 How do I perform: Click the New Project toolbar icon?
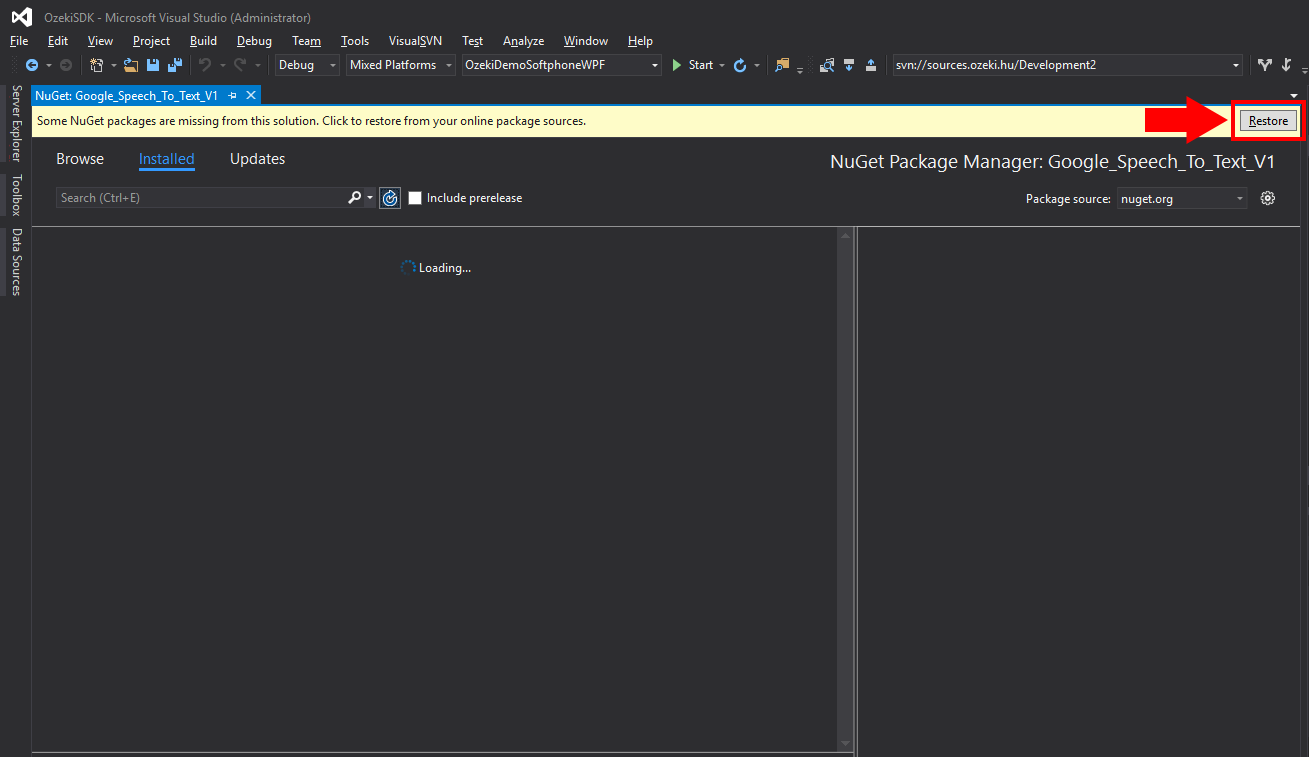[97, 65]
